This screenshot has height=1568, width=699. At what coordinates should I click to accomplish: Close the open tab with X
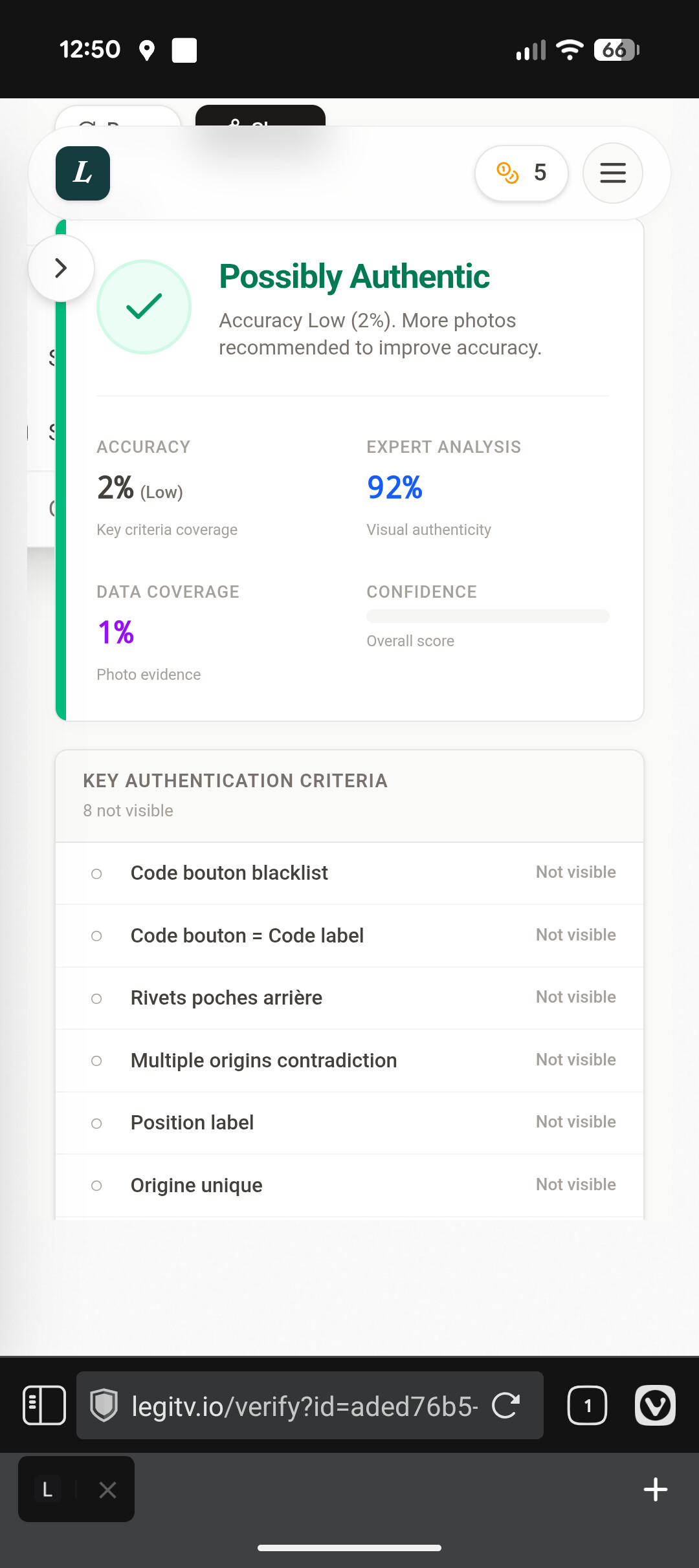[107, 1490]
